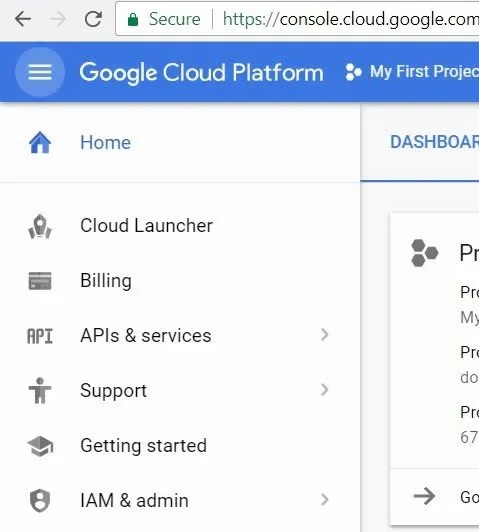Click the Secure label in address bar
Image resolution: width=479 pixels, height=532 pixels.
click(x=175, y=19)
